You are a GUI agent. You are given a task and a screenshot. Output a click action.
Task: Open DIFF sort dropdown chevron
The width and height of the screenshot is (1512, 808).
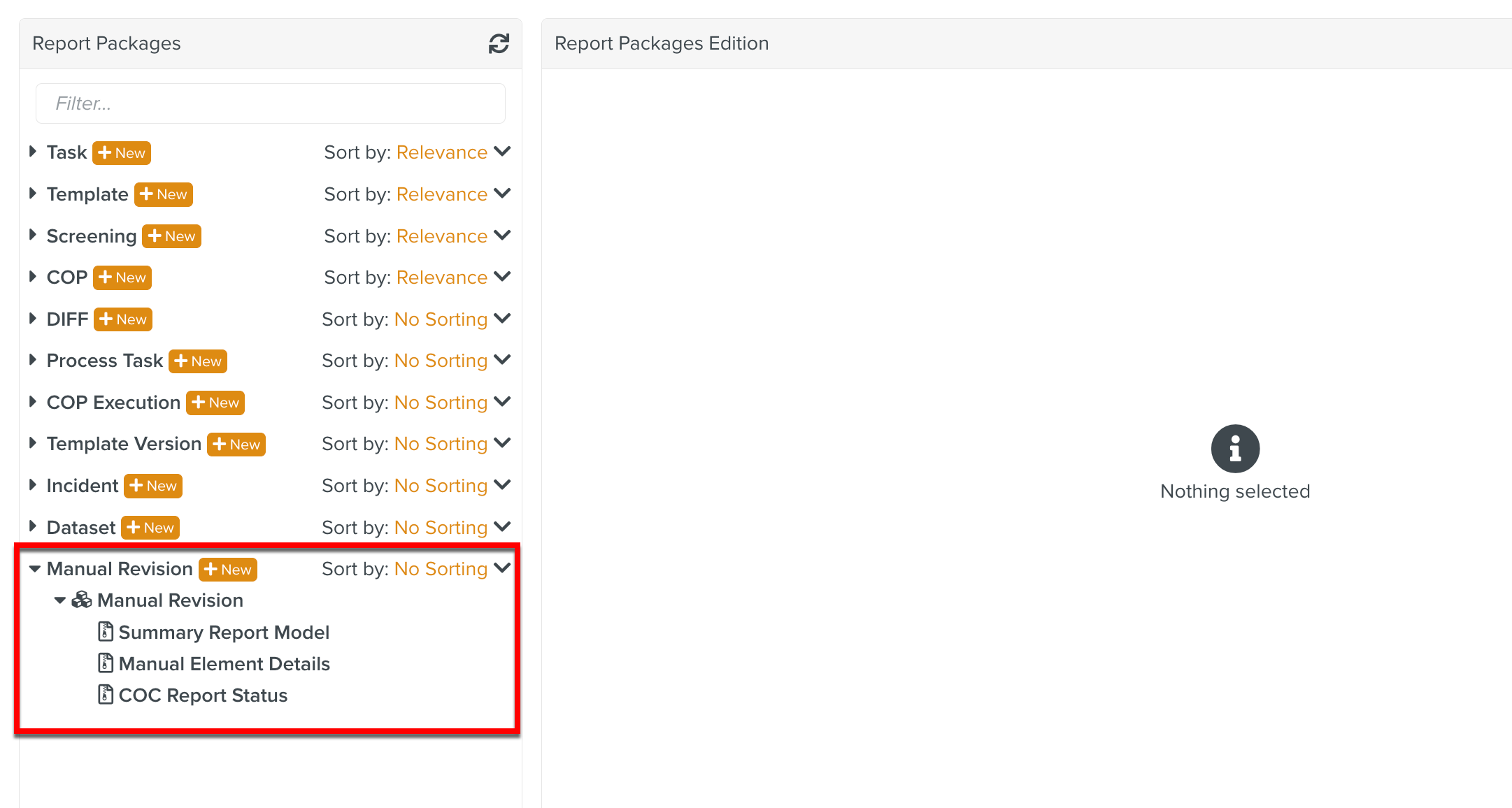point(502,319)
